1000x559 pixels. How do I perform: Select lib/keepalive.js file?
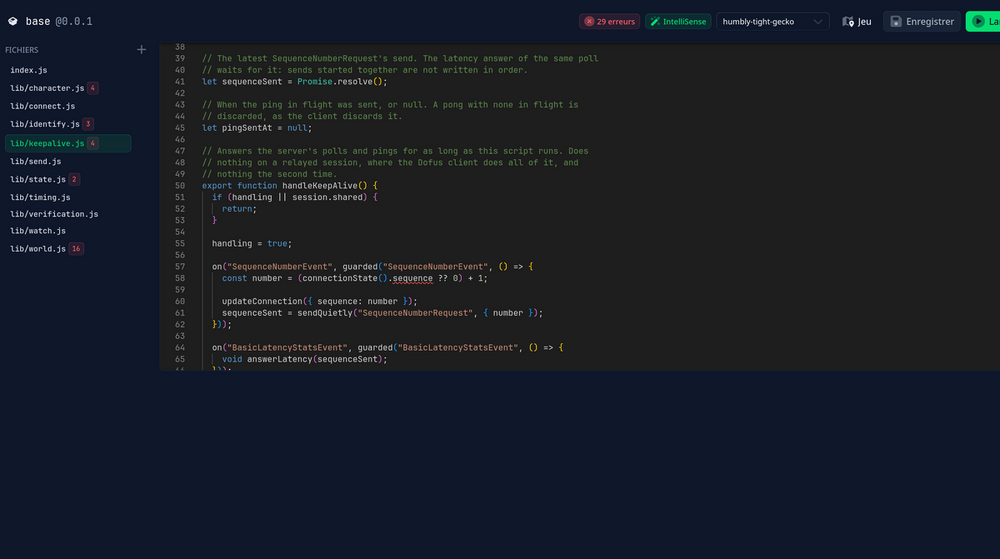tap(68, 143)
